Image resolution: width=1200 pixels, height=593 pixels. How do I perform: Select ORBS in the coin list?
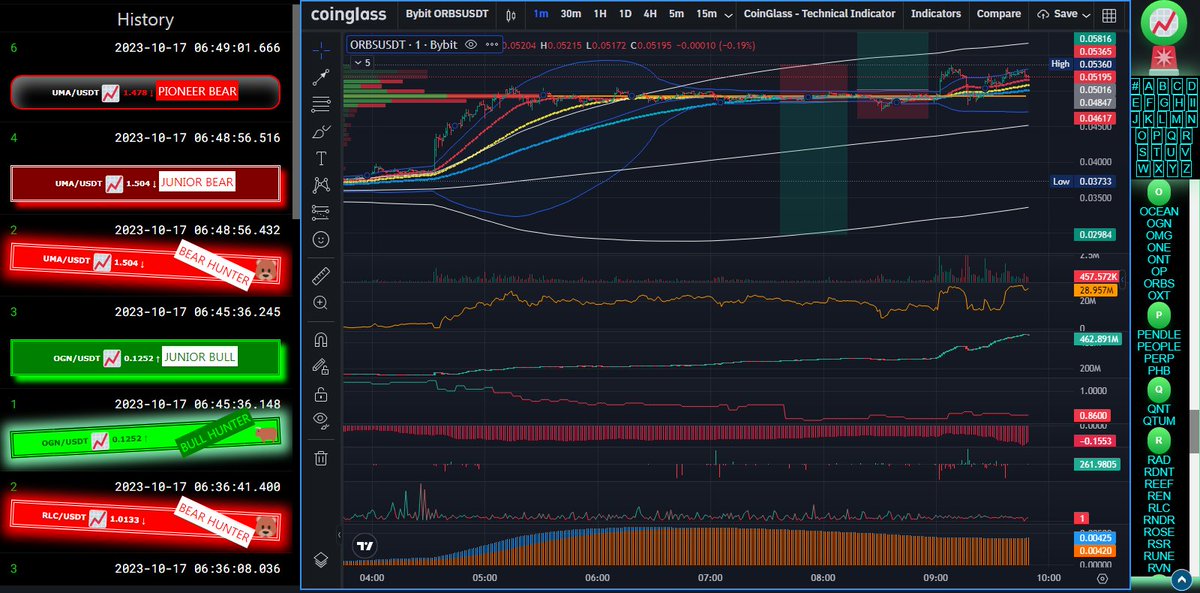(1159, 284)
